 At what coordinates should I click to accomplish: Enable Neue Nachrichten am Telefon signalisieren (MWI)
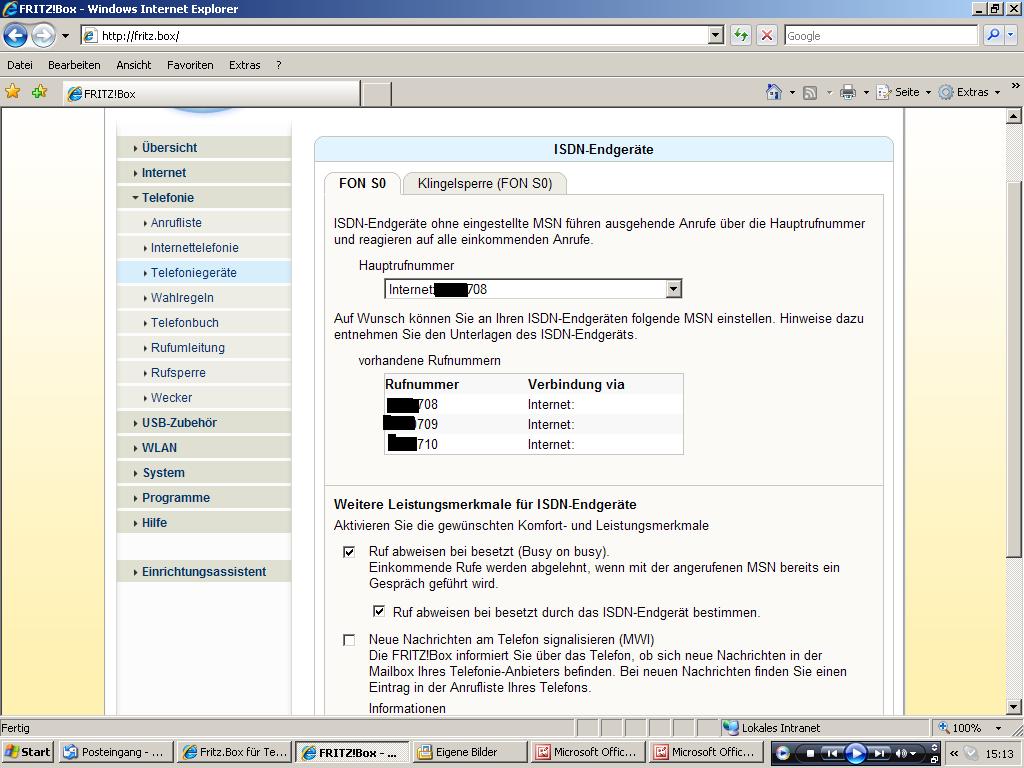pos(349,640)
